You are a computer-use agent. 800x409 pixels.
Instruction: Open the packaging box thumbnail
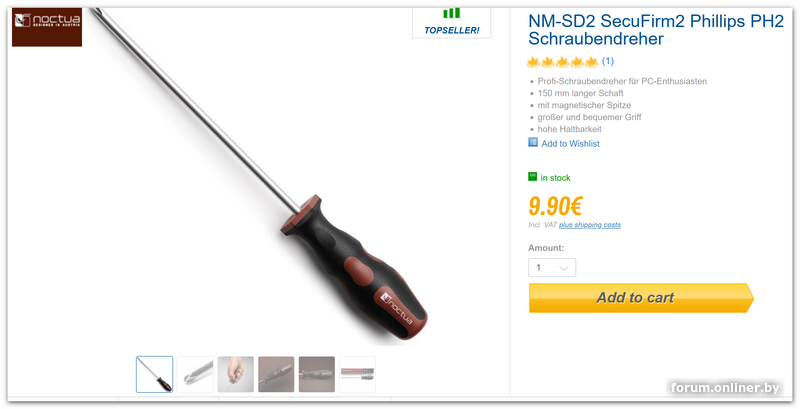click(357, 374)
